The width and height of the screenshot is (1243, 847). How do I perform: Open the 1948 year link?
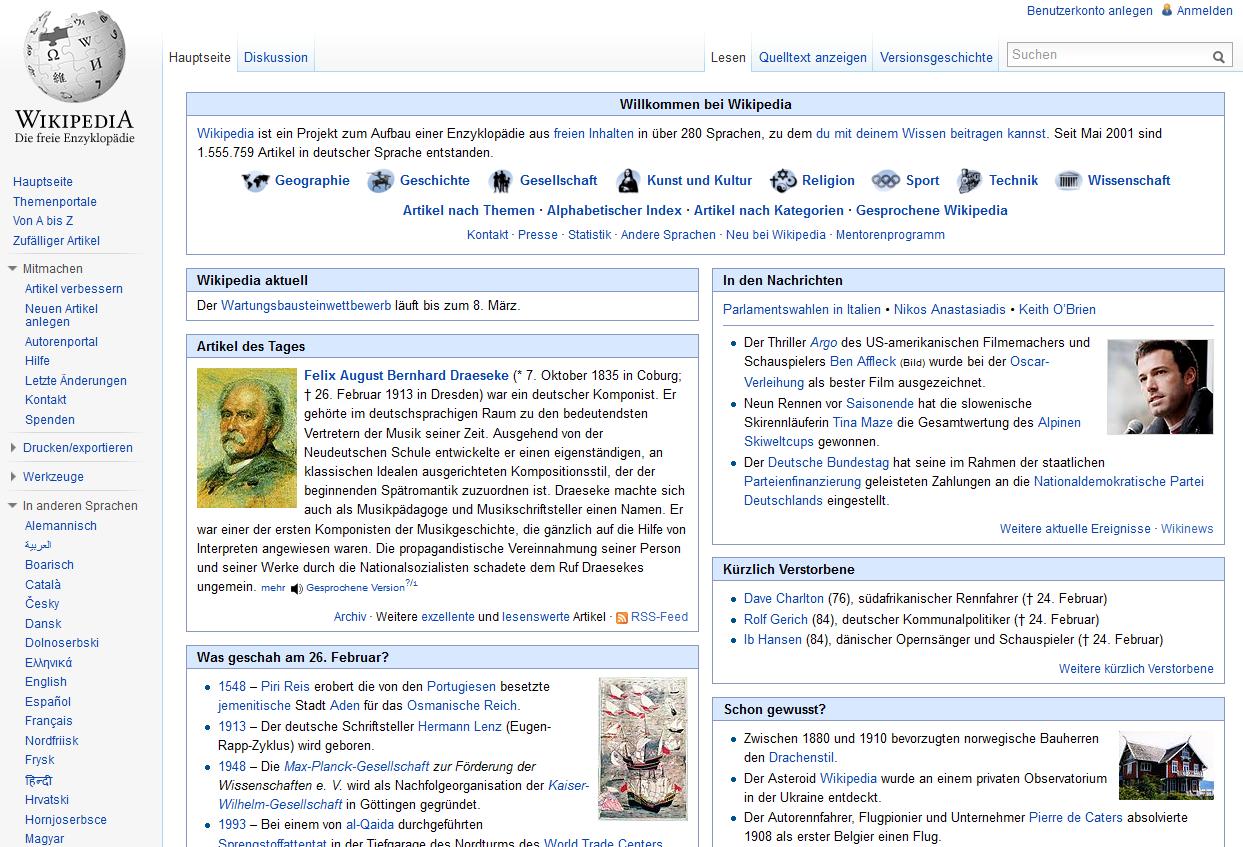point(232,767)
